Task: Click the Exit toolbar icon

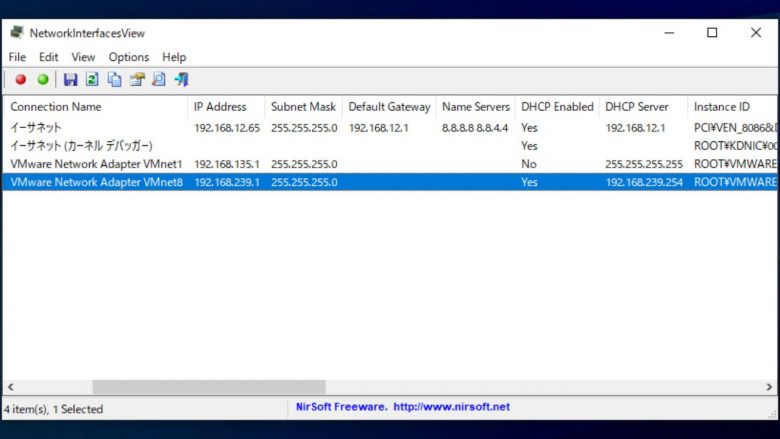Action: pyautogui.click(x=182, y=80)
